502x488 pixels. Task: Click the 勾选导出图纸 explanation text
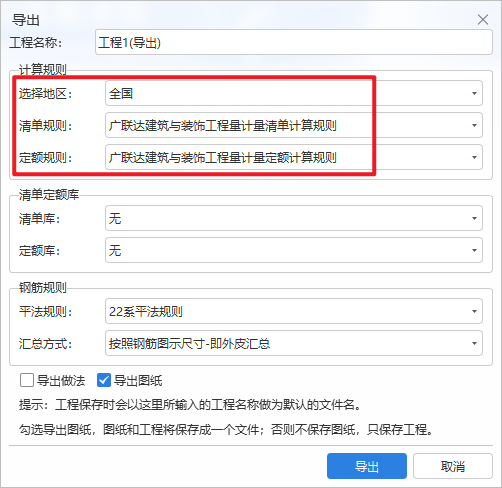coord(226,429)
